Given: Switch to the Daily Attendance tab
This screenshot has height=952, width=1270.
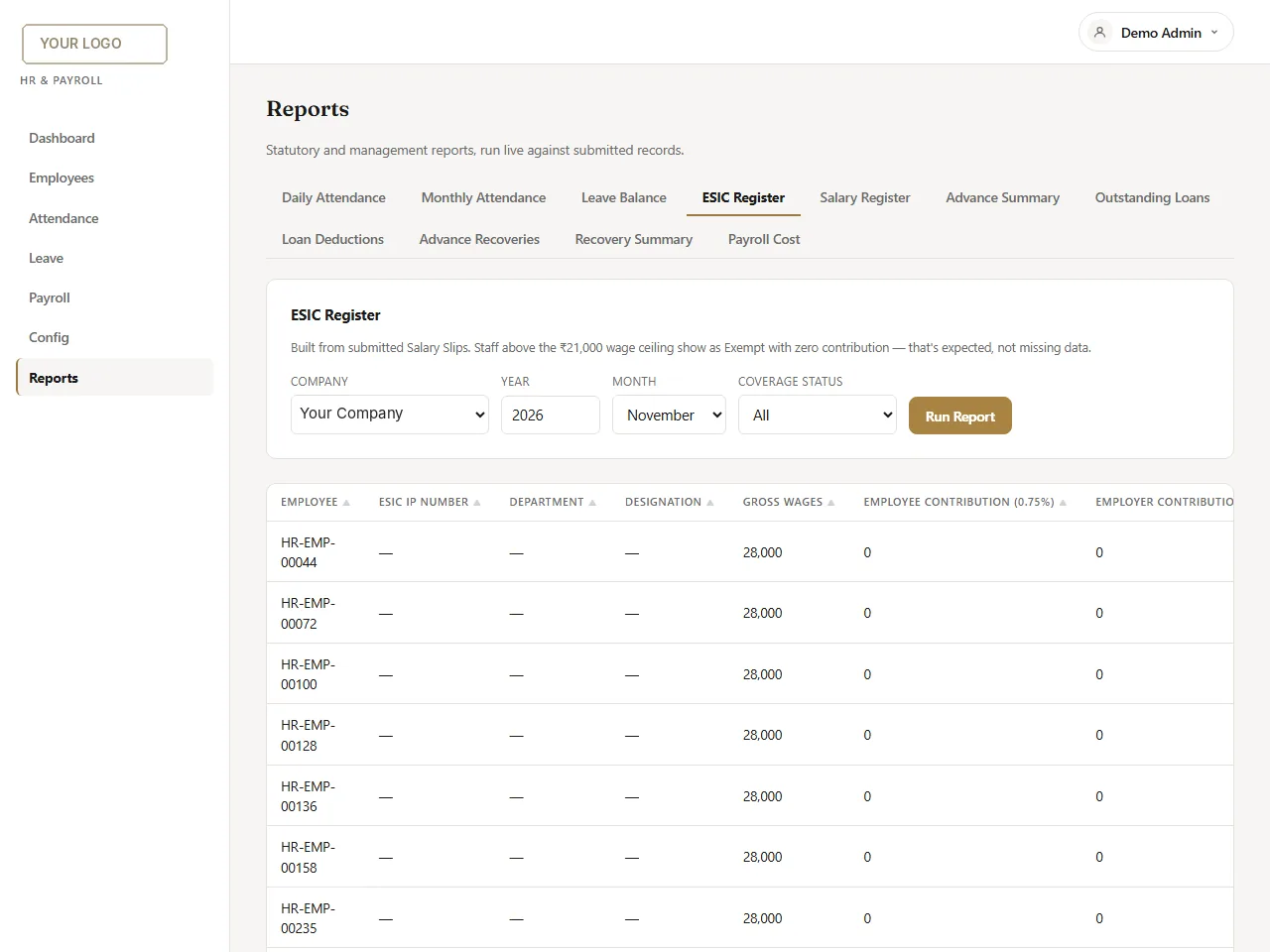Looking at the screenshot, I should coord(333,197).
